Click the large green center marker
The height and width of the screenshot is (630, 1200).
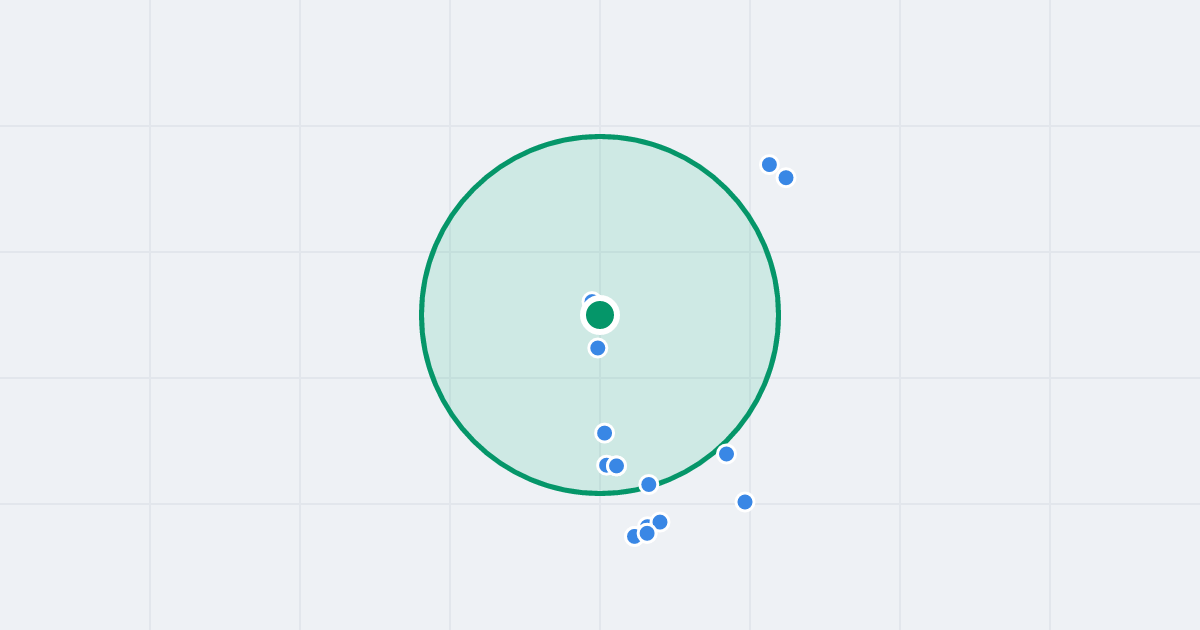point(600,315)
